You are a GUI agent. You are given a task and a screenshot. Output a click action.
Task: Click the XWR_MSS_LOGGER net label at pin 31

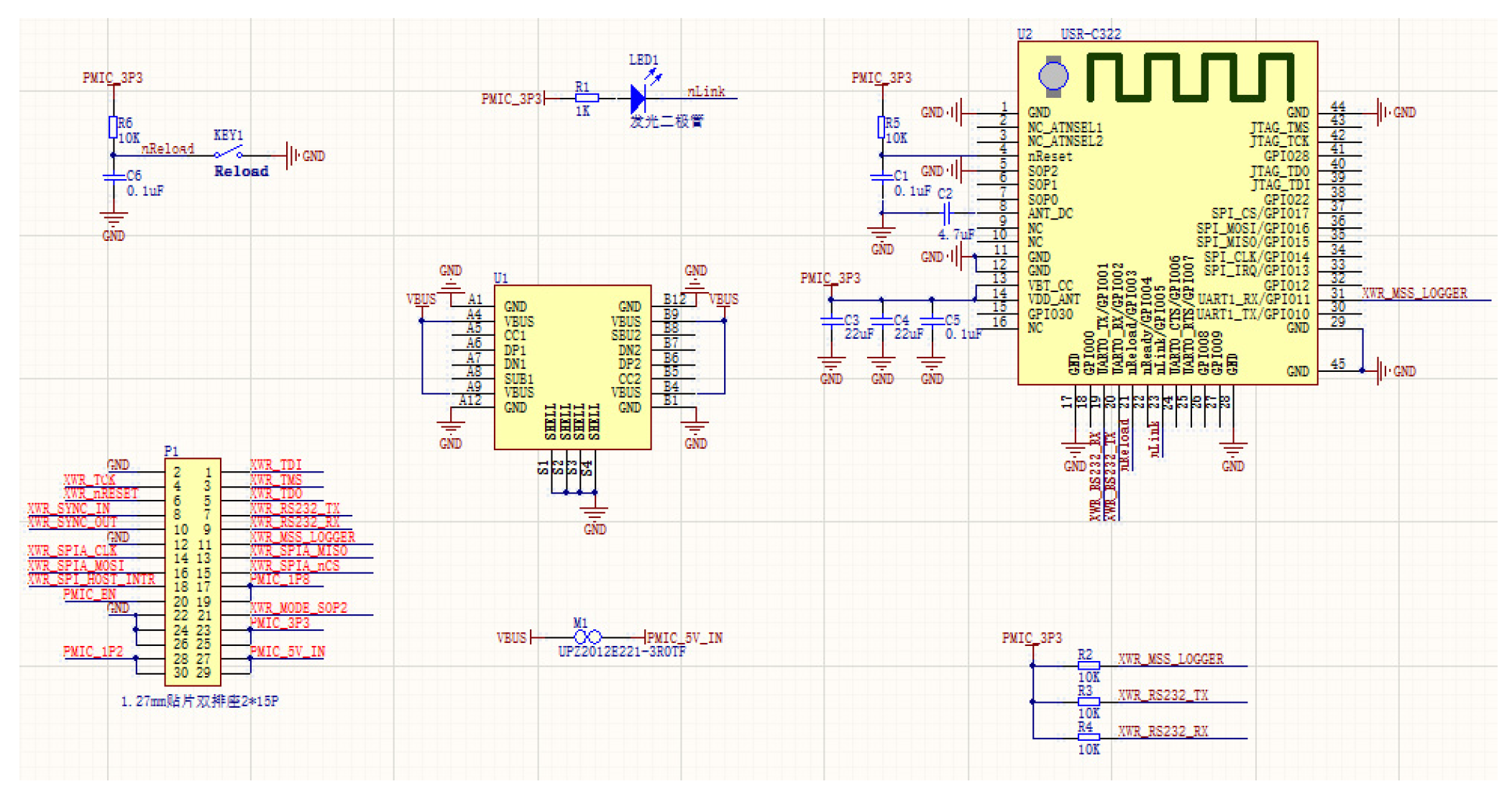tap(1414, 293)
